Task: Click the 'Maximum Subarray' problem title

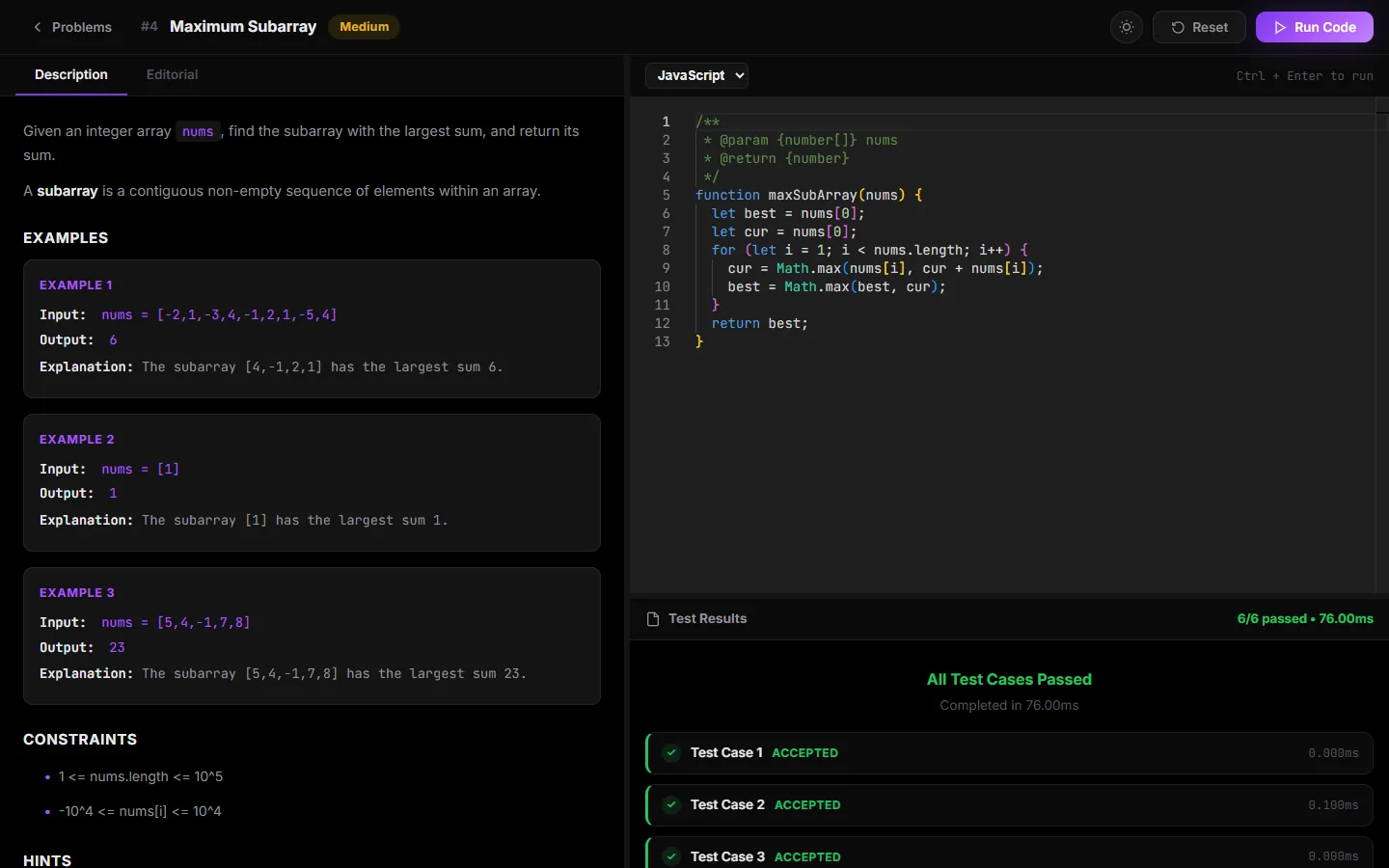Action: click(243, 27)
